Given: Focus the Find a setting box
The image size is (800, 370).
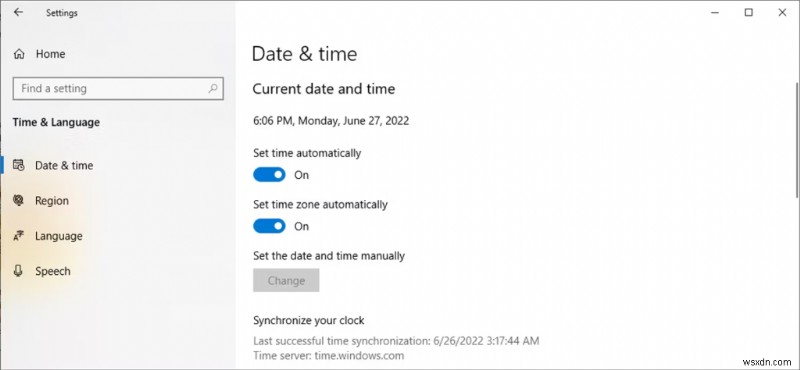Looking at the screenshot, I should tap(118, 88).
